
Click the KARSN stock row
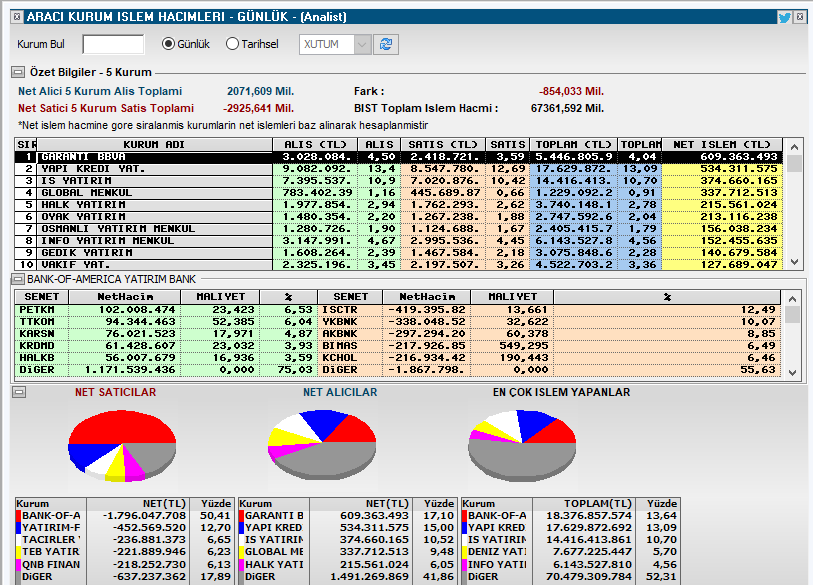[166, 333]
